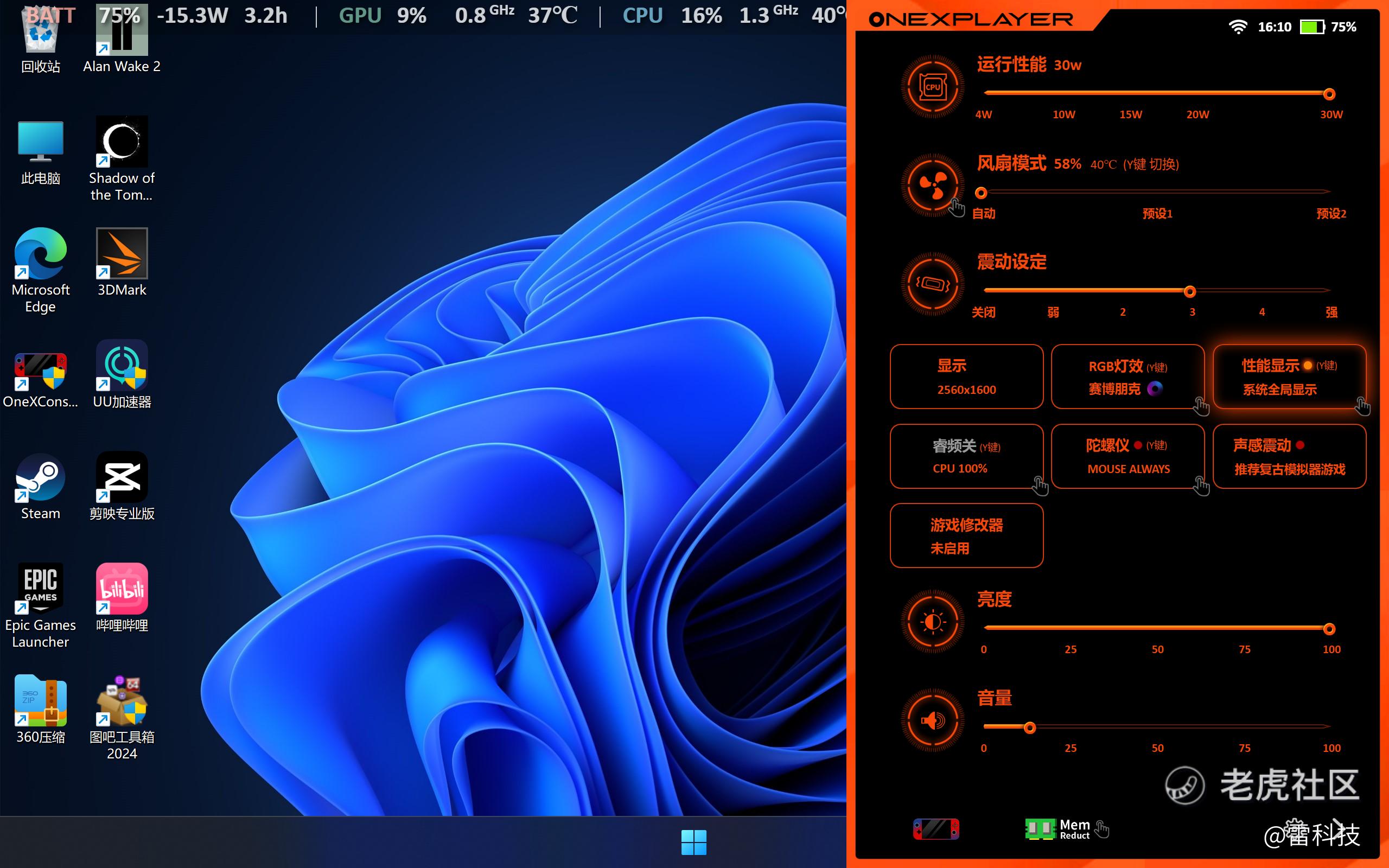Launch the 图吧工具箱 2024 shortcut

click(x=122, y=718)
